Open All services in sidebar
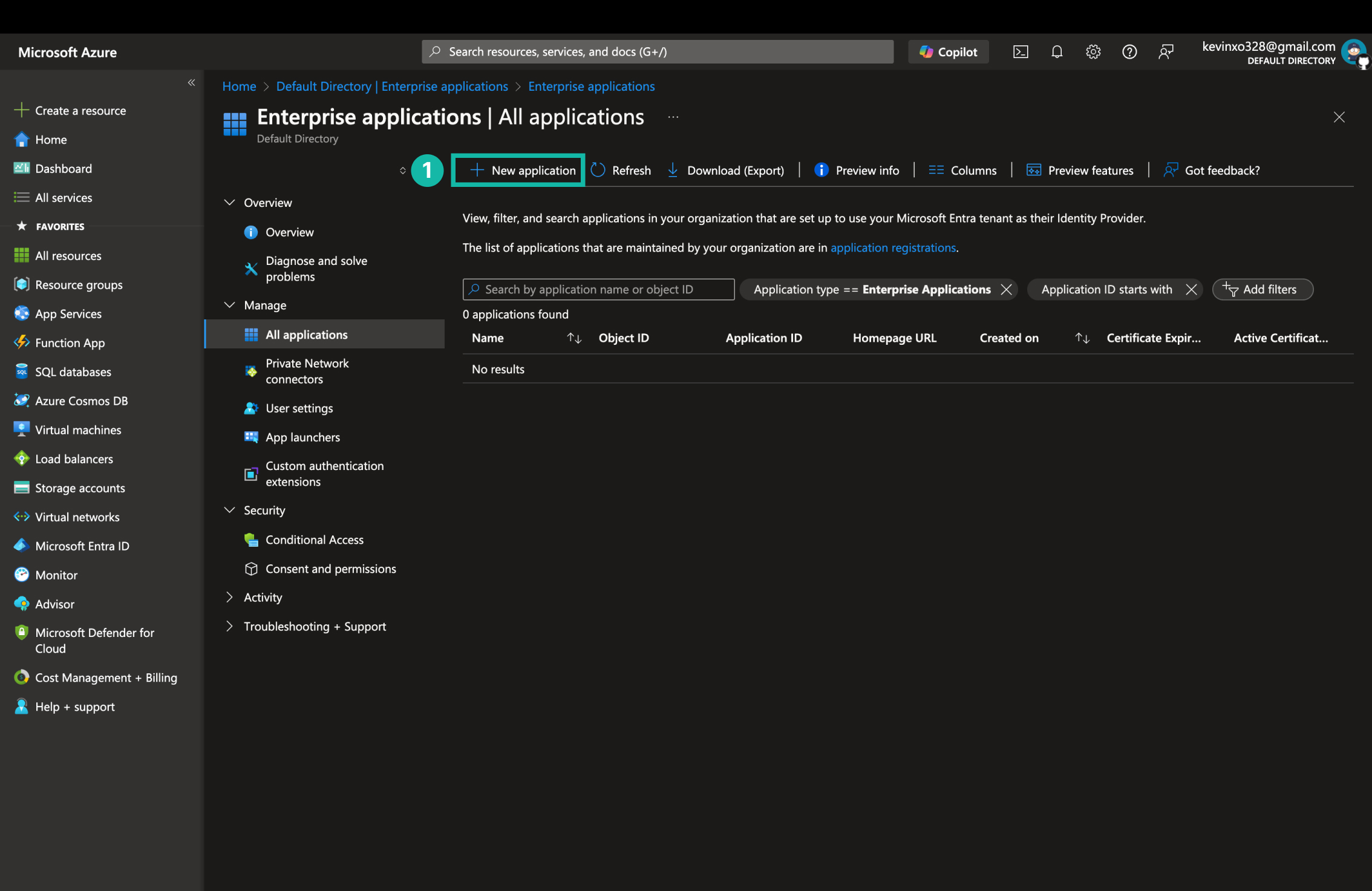 (53, 197)
